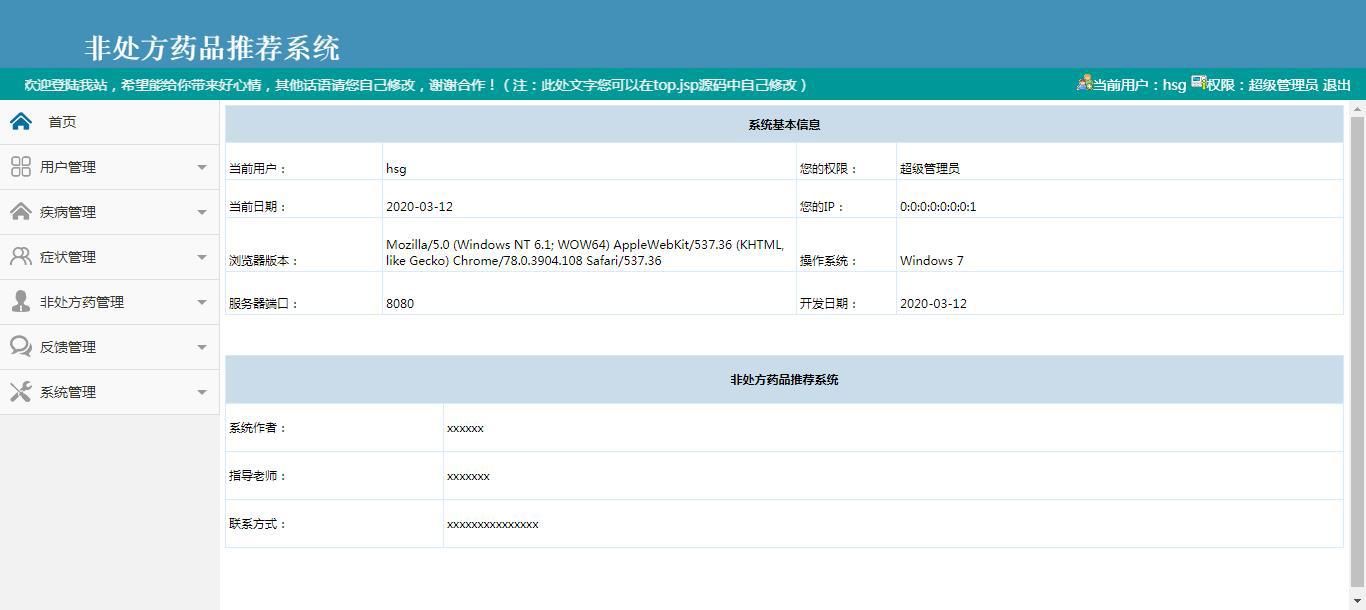The height and width of the screenshot is (610, 1366).
Task: Click the server port value 8080
Action: 400,304
